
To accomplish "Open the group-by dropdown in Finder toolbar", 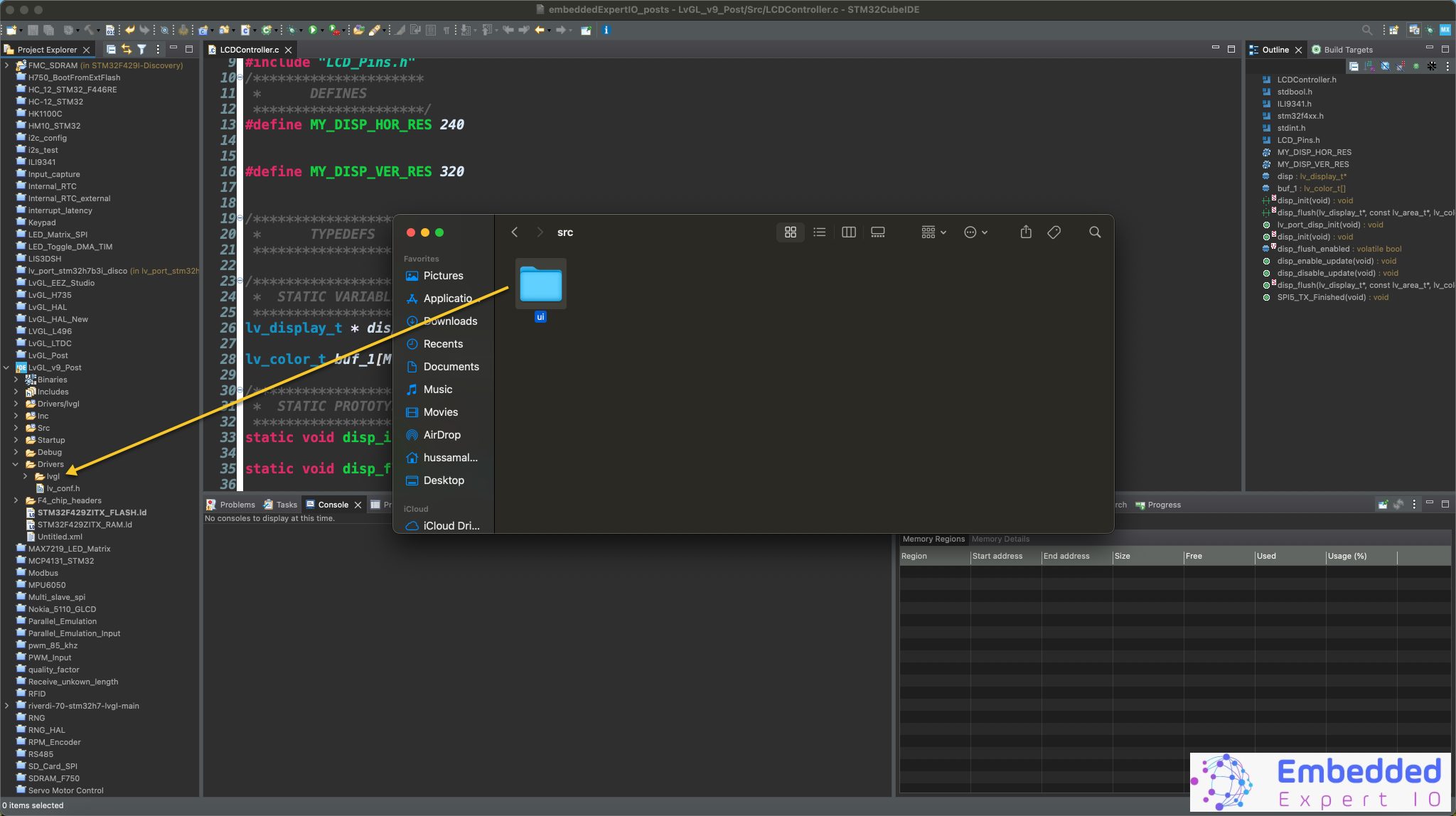I will pos(933,232).
